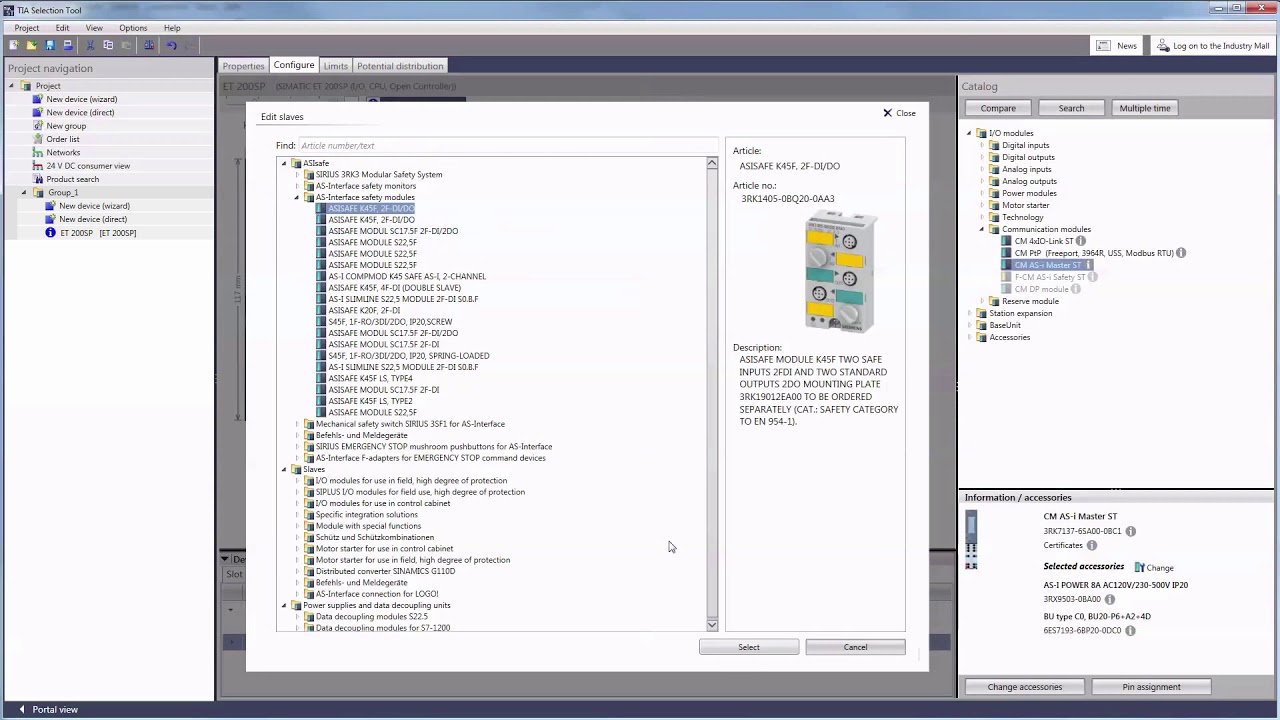The height and width of the screenshot is (720, 1280).
Task: Select AS-I COMPMOD K45 SAFE AS-I, 2-CHANNEL
Action: (x=407, y=276)
